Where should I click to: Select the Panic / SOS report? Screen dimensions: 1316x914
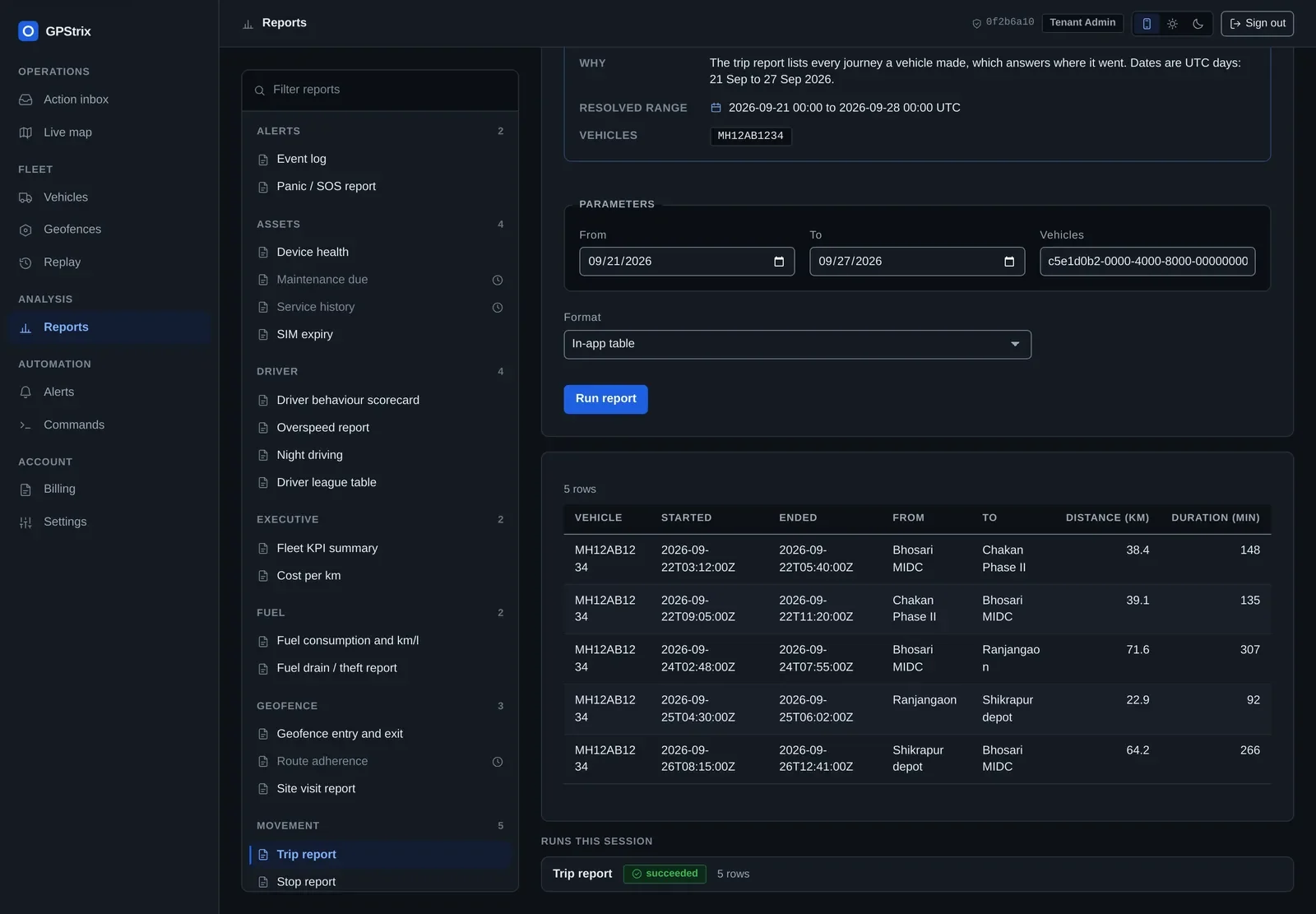tap(326, 187)
